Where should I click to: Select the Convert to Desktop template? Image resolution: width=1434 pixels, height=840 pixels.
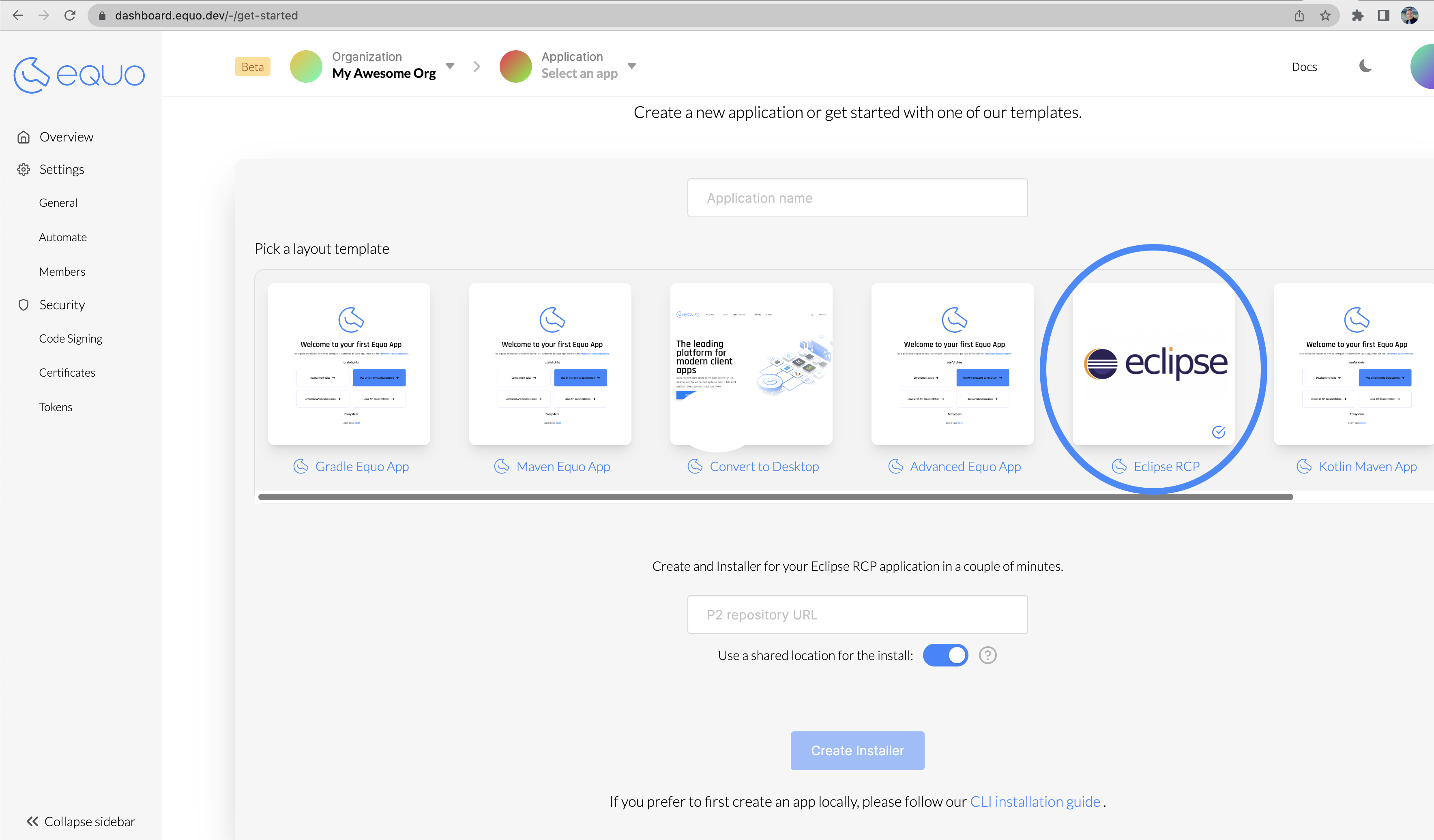[x=751, y=364]
